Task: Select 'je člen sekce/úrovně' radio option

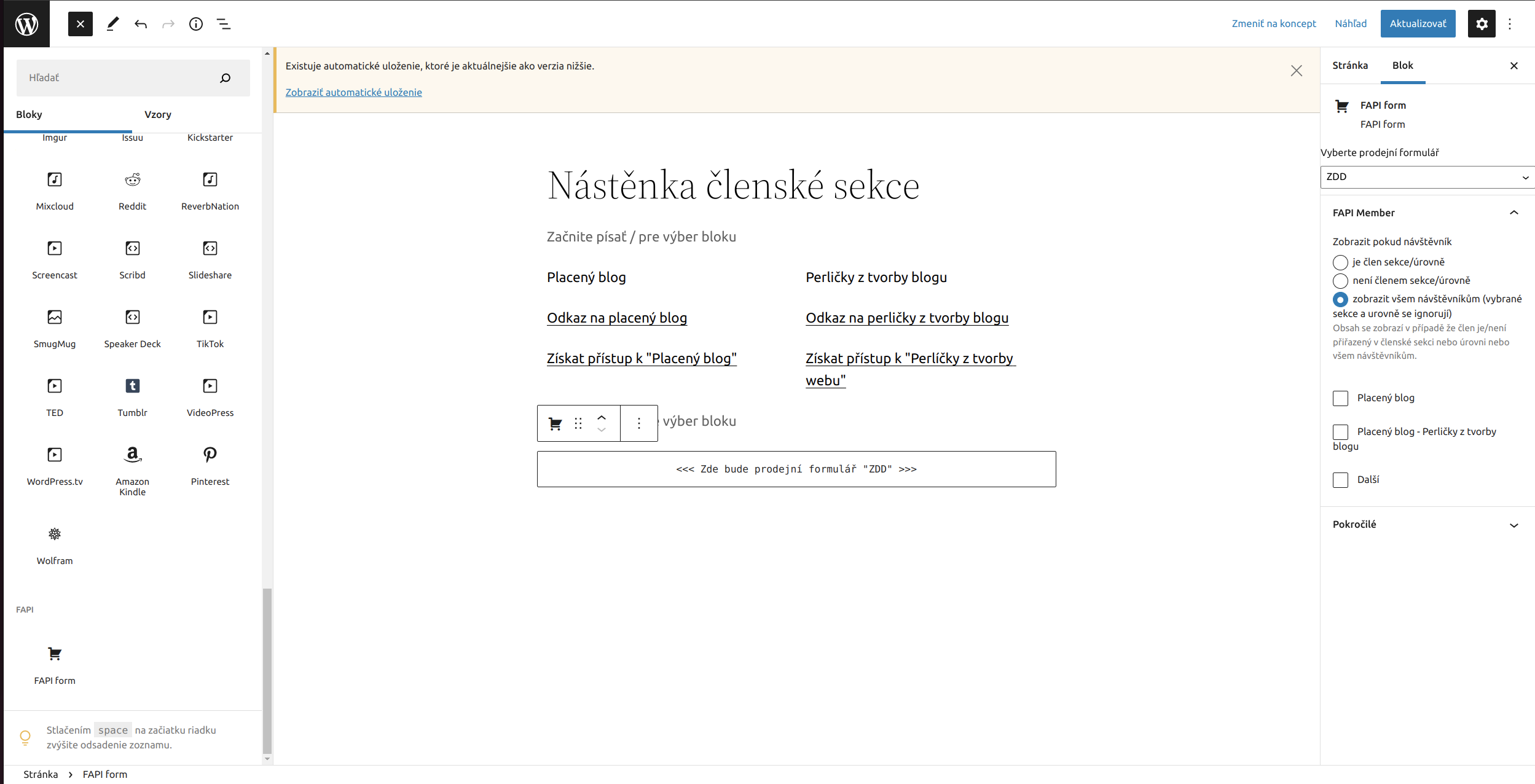Action: click(x=1340, y=262)
